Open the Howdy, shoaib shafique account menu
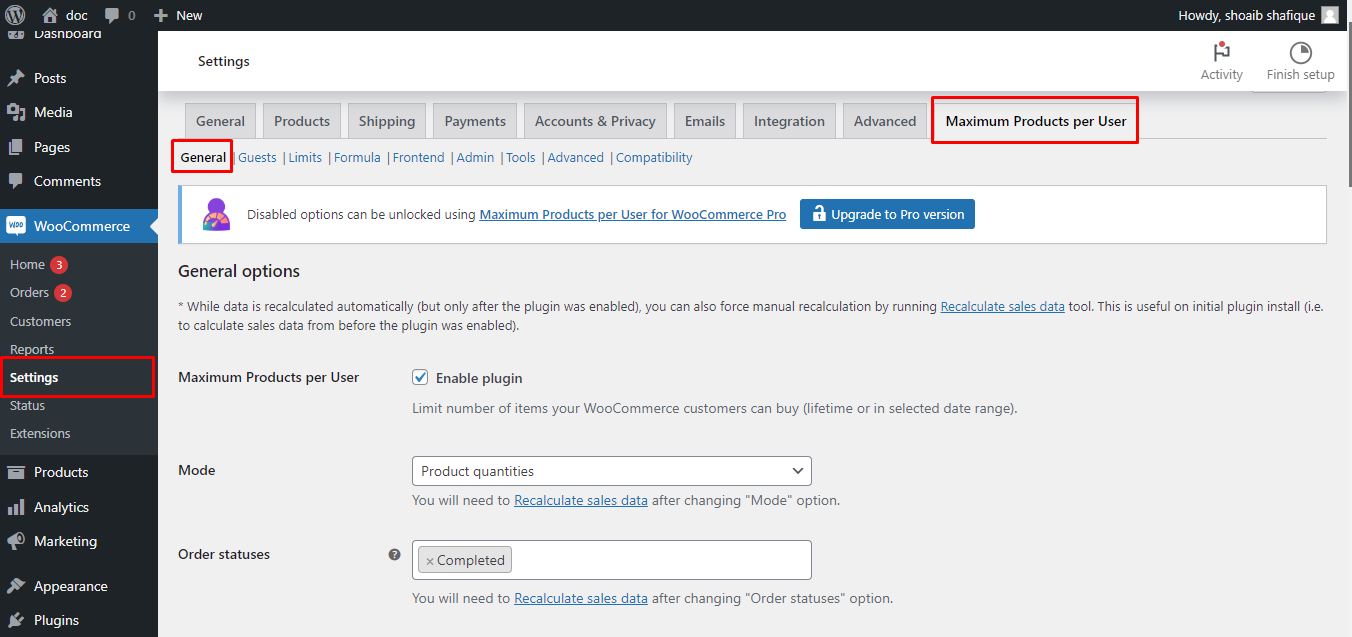 (x=1258, y=15)
